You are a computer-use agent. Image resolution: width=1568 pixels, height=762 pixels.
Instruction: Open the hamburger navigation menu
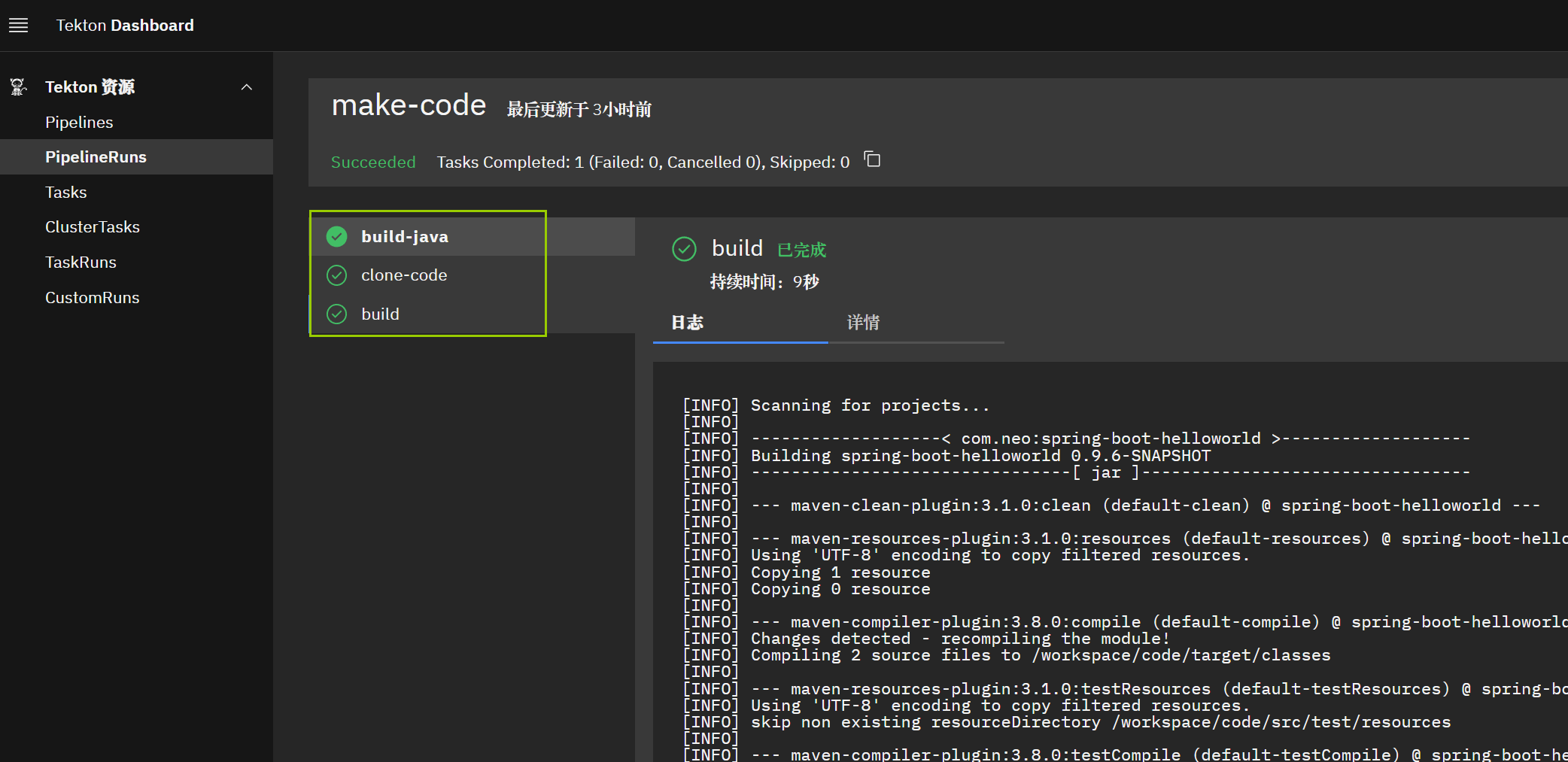click(x=18, y=26)
